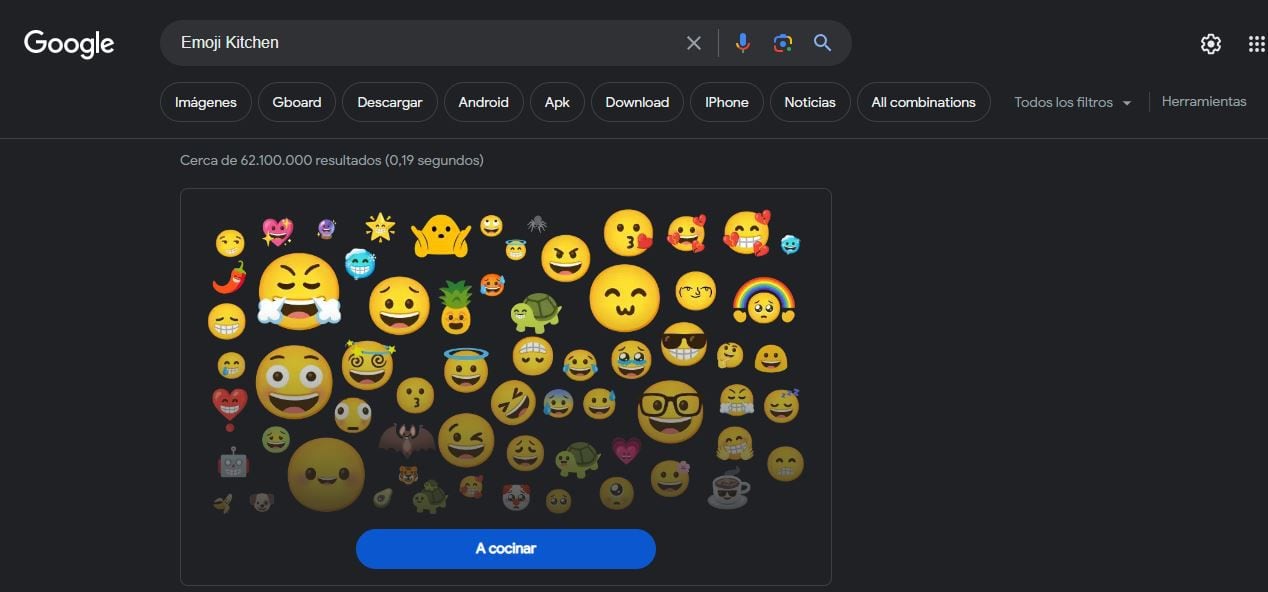Open Google Lens image search
The width and height of the screenshot is (1268, 592).
click(x=782, y=43)
